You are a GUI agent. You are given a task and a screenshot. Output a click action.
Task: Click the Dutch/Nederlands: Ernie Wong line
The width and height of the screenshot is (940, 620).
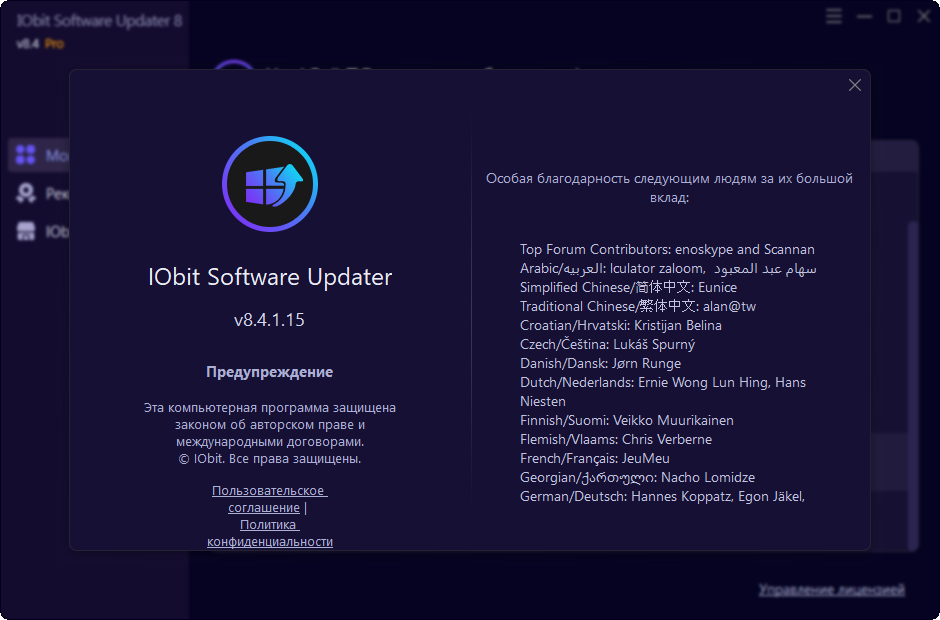click(662, 392)
